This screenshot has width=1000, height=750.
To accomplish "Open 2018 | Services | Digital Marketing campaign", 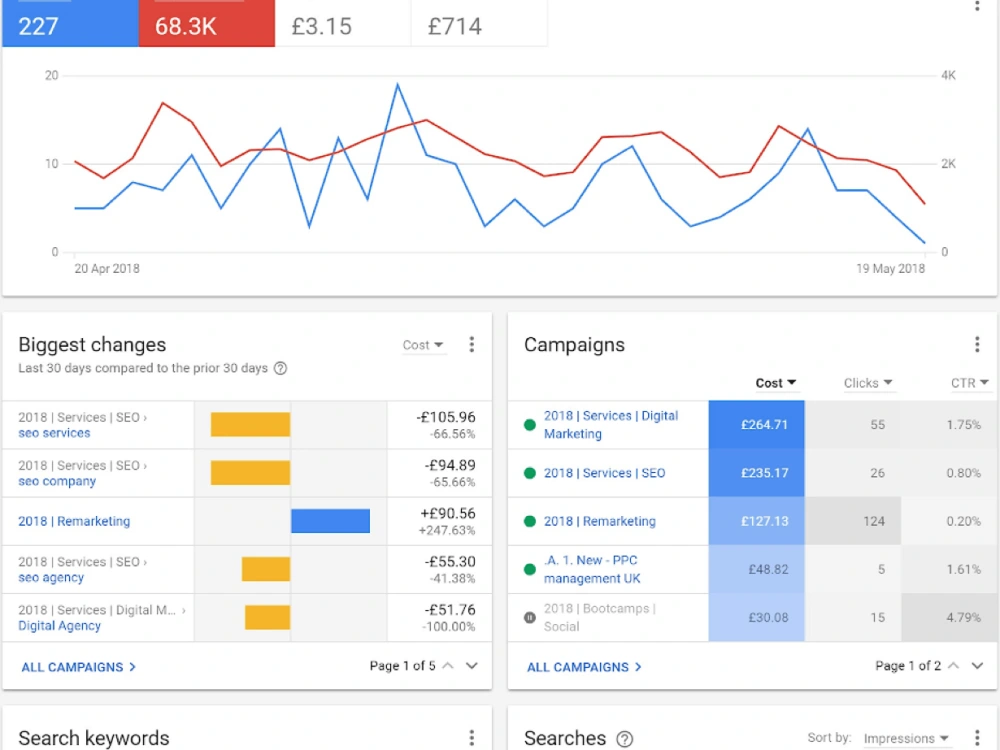I will [611, 425].
